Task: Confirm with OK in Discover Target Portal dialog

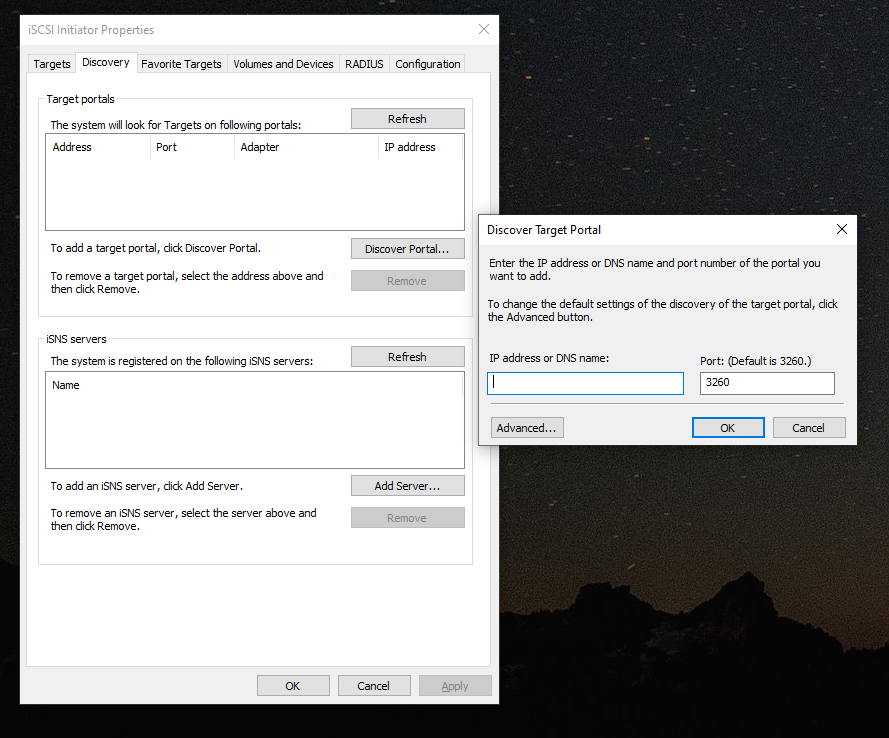Action: pyautogui.click(x=728, y=428)
